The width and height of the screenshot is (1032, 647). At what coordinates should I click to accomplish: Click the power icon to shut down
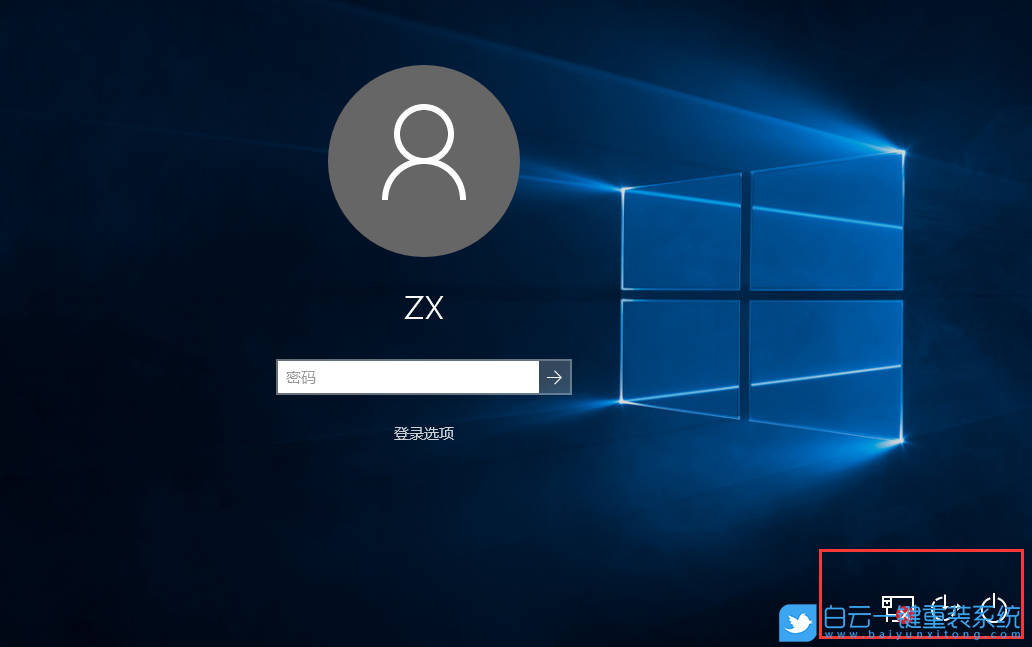[993, 608]
